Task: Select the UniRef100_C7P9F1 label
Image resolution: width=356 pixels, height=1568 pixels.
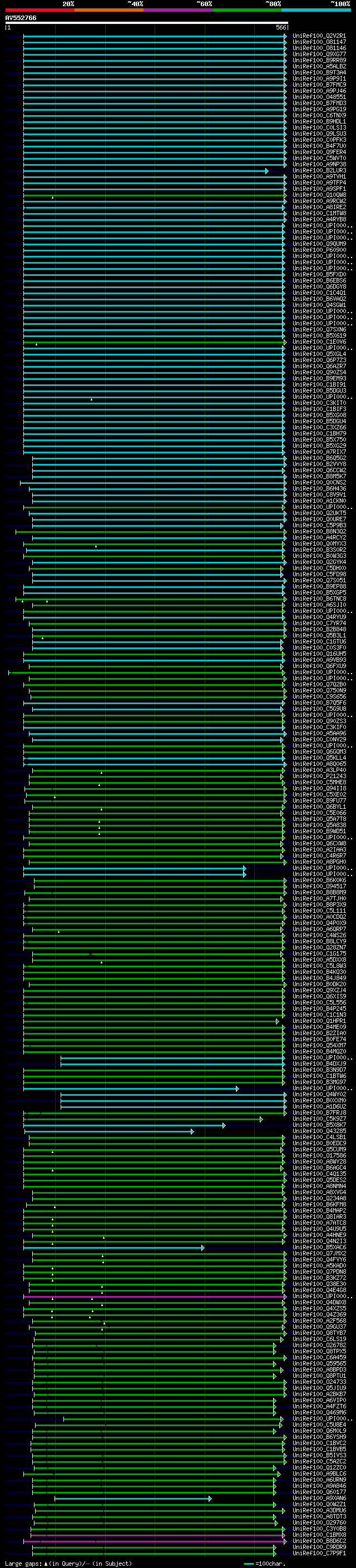Action: pos(319,1553)
